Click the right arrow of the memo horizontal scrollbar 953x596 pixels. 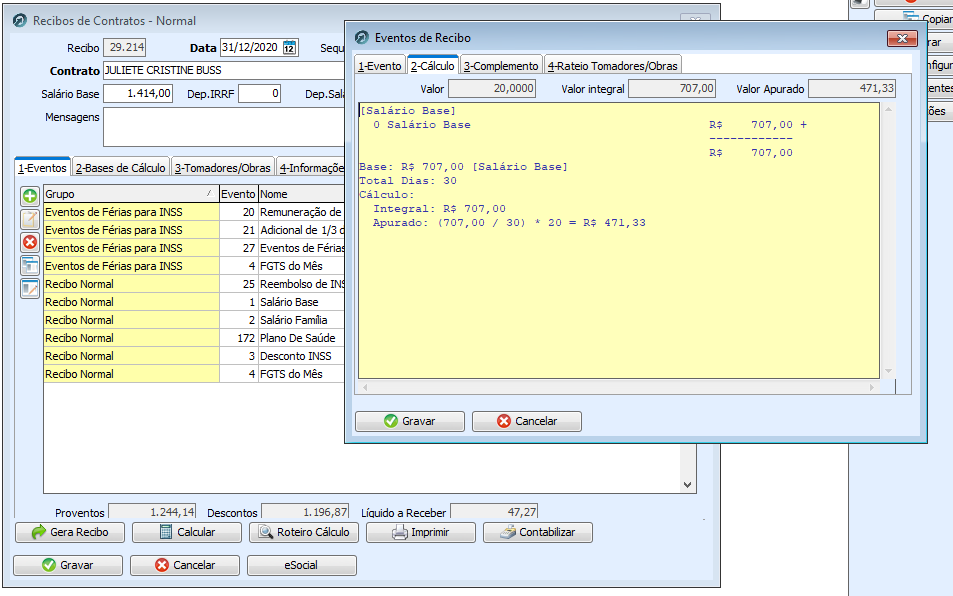[872, 387]
